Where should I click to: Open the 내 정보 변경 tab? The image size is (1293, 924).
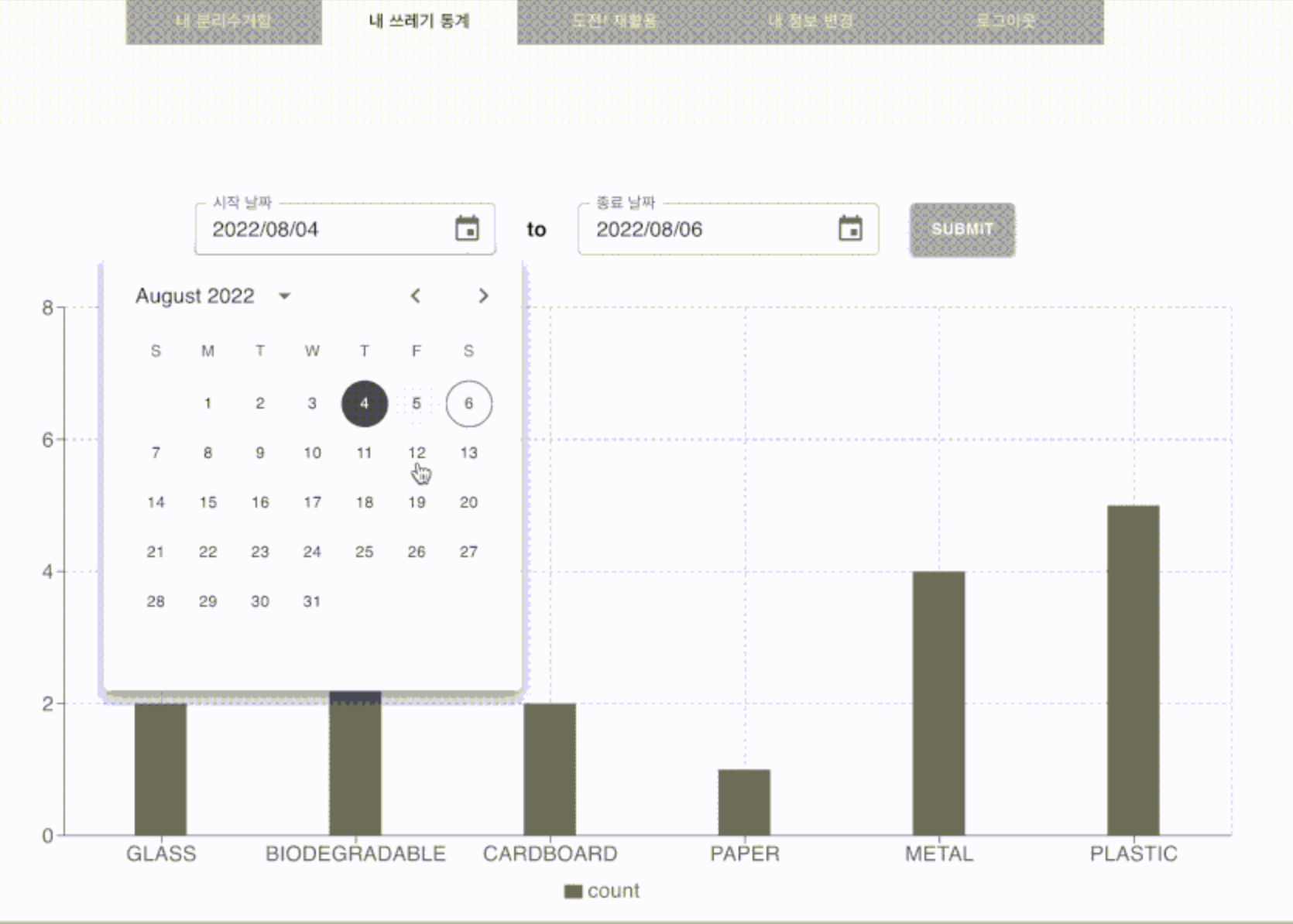click(x=810, y=21)
